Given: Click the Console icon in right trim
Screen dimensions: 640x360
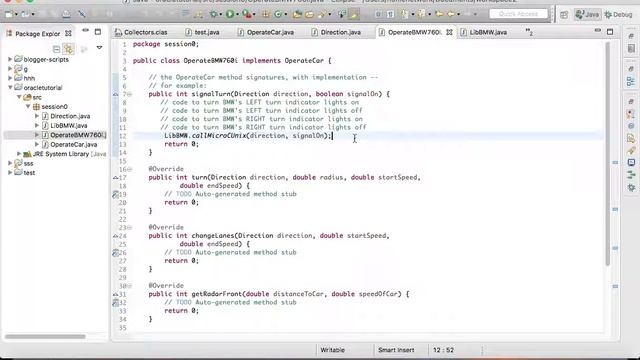Looking at the screenshot, I should point(631,162).
